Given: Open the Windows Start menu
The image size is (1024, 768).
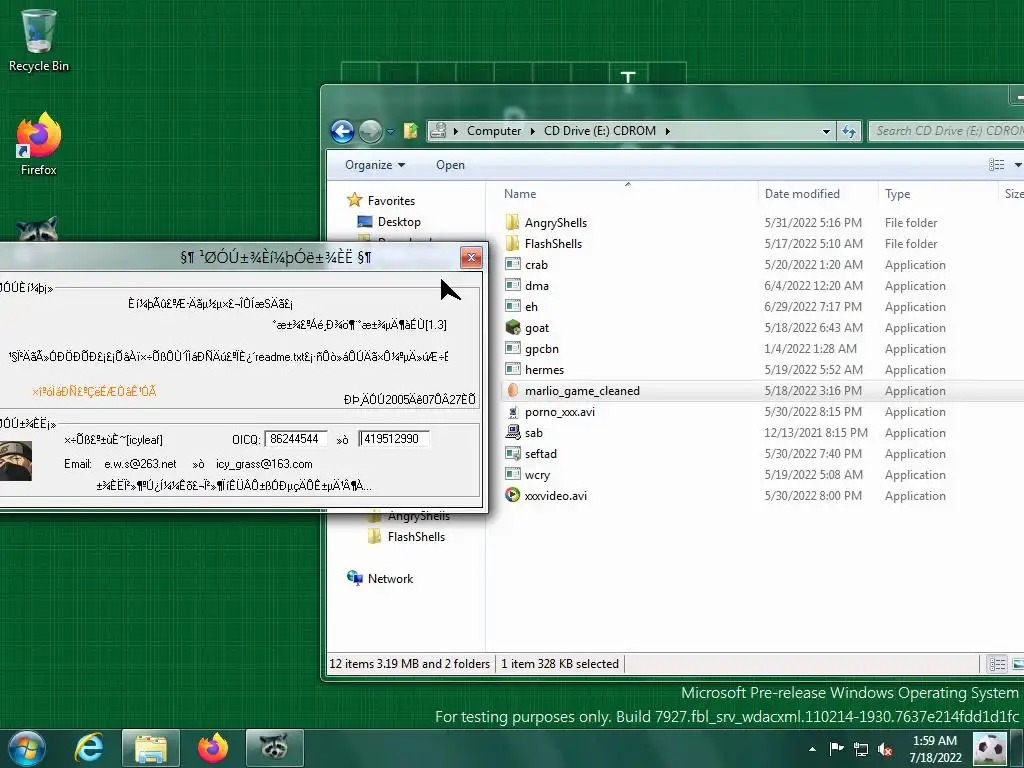Looking at the screenshot, I should click(x=27, y=748).
